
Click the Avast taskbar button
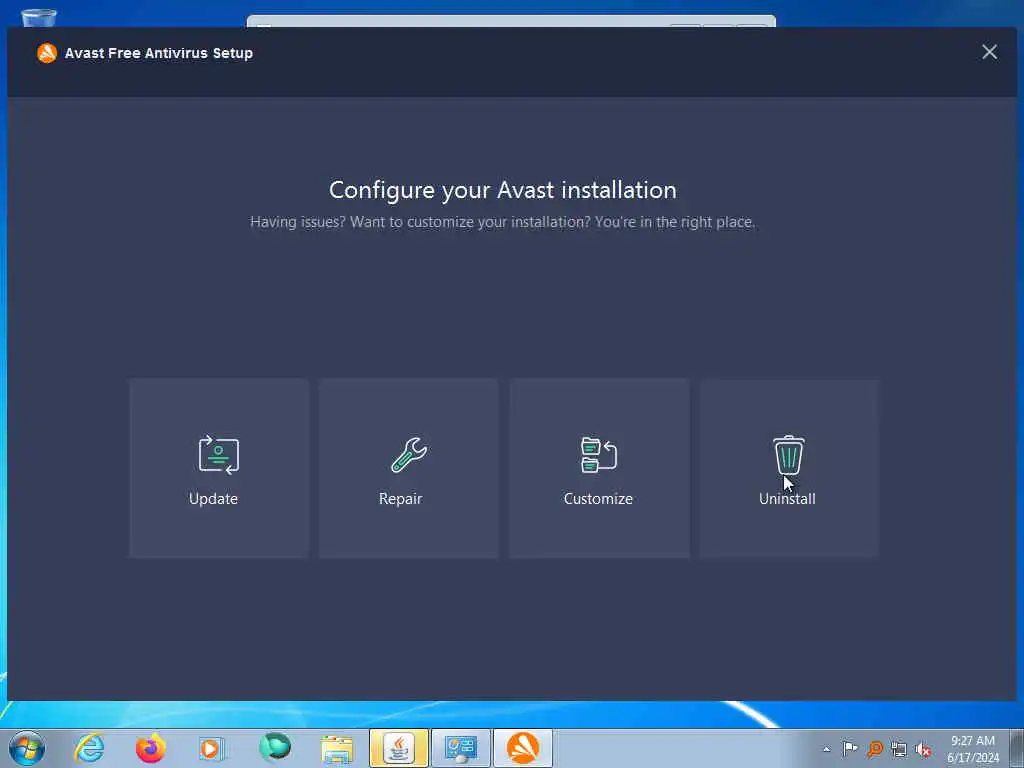click(522, 748)
